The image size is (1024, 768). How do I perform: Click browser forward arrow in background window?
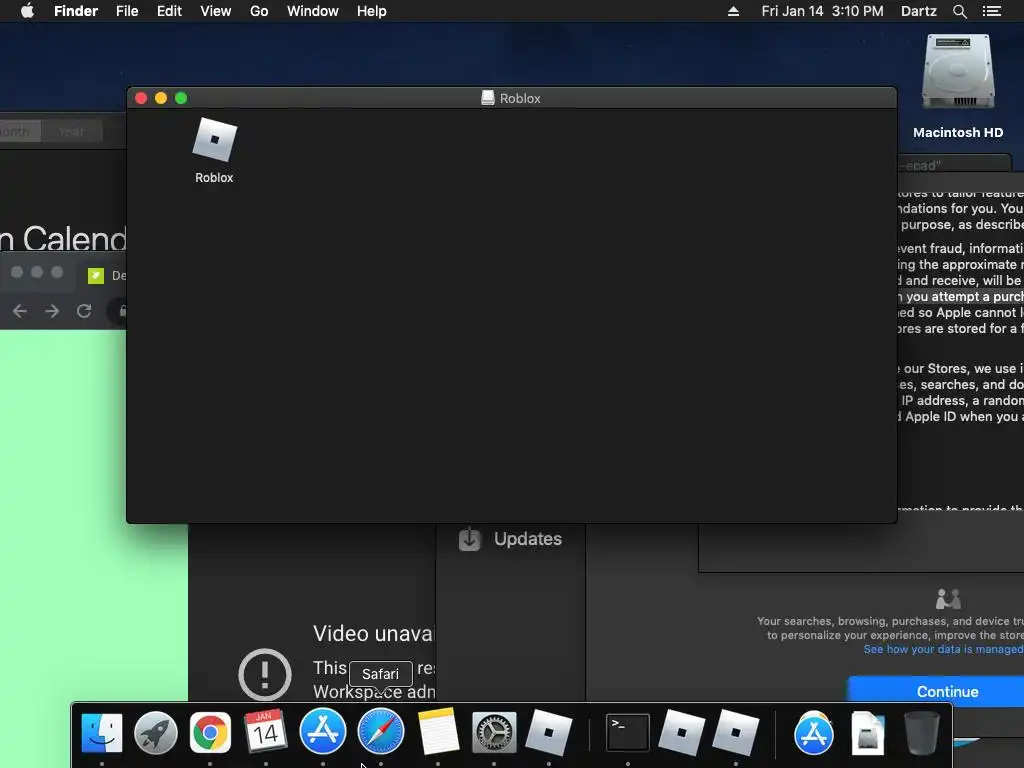pos(52,311)
